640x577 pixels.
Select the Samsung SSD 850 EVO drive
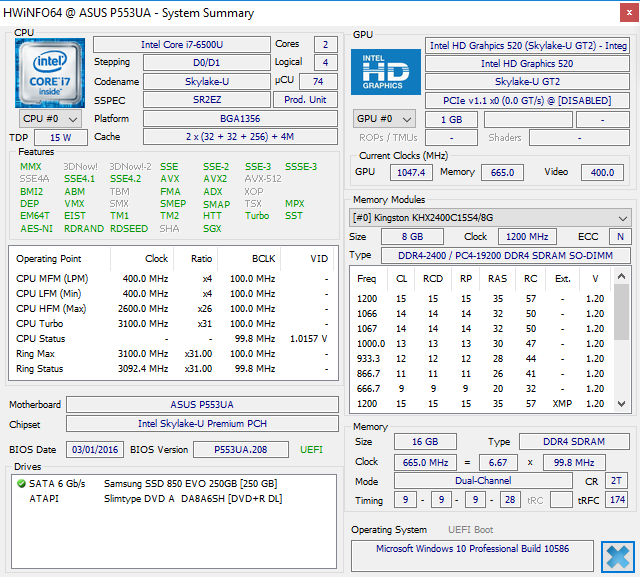point(188,484)
